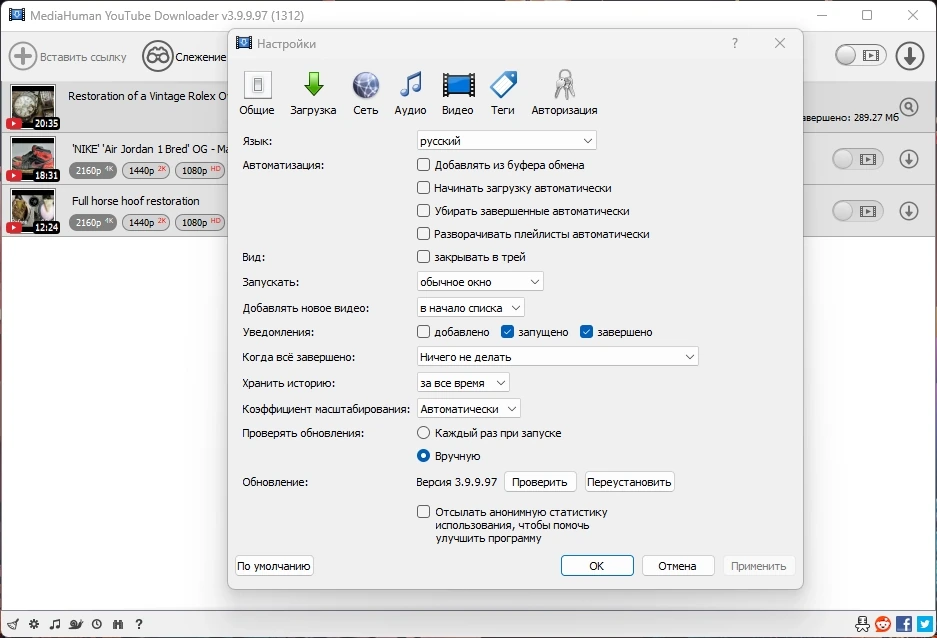Image resolution: width=937 pixels, height=638 pixels.
Task: Toggle video switch for horse hoof row
Action: coord(858,211)
